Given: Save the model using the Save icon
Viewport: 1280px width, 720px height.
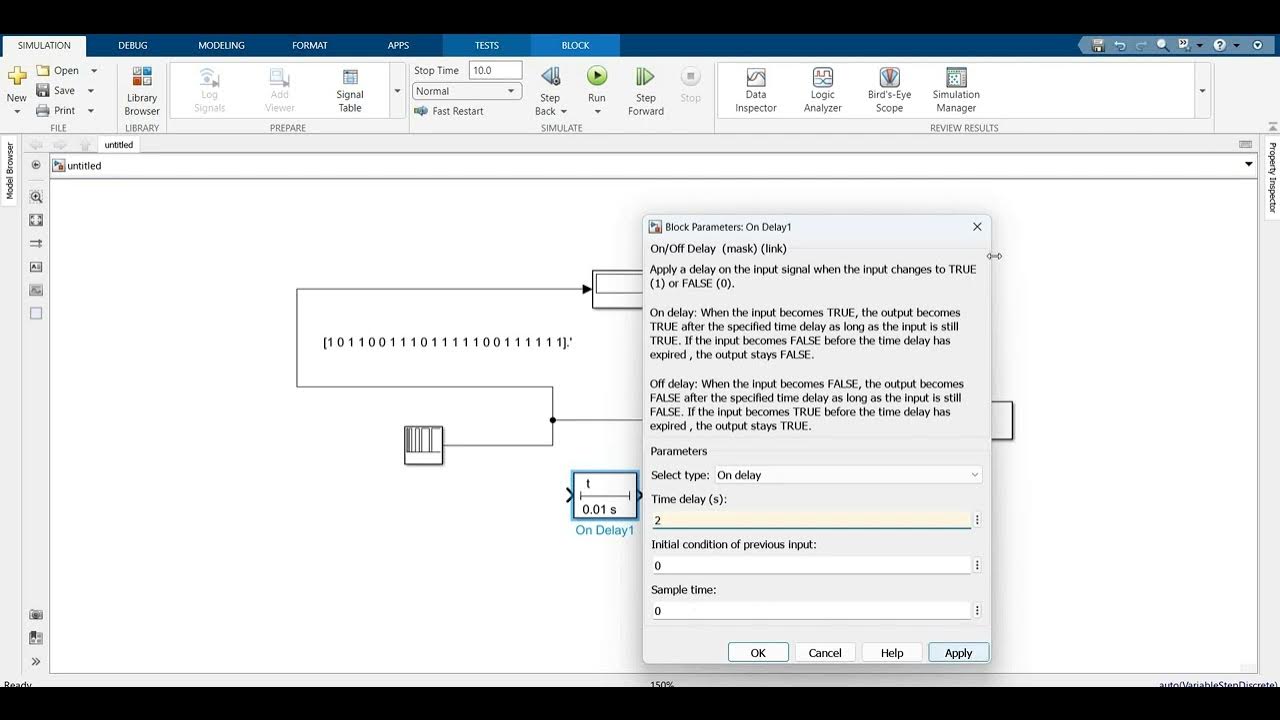Looking at the screenshot, I should 44,90.
